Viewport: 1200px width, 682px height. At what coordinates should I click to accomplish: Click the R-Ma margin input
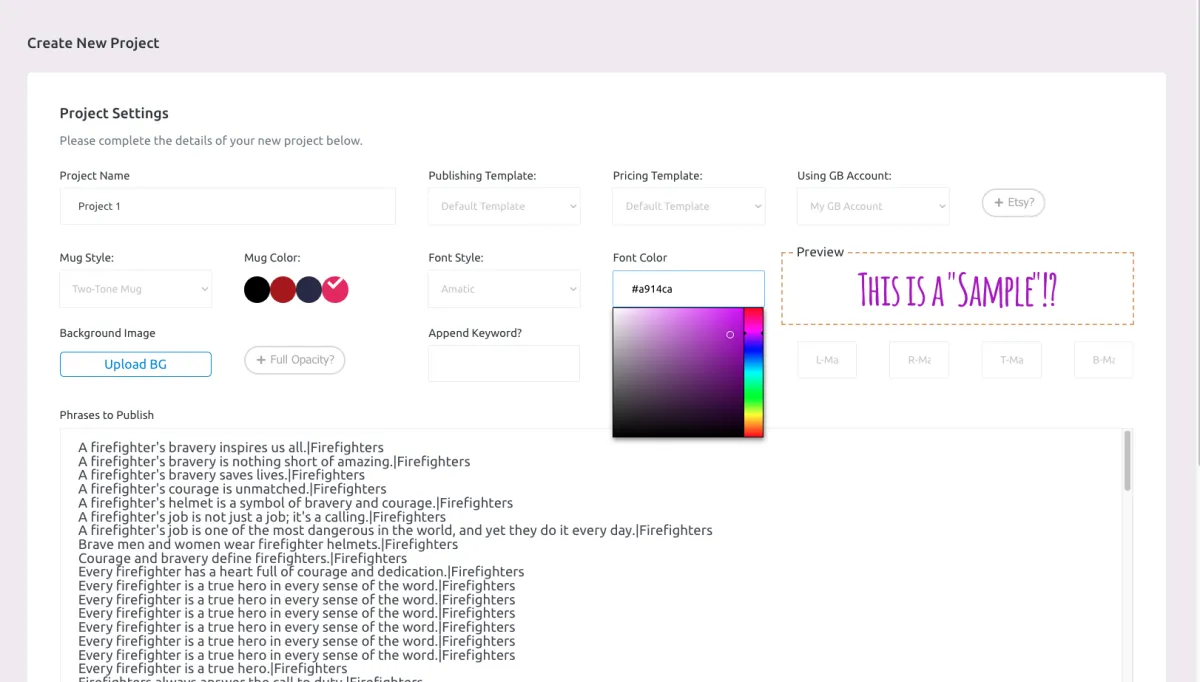click(x=919, y=360)
